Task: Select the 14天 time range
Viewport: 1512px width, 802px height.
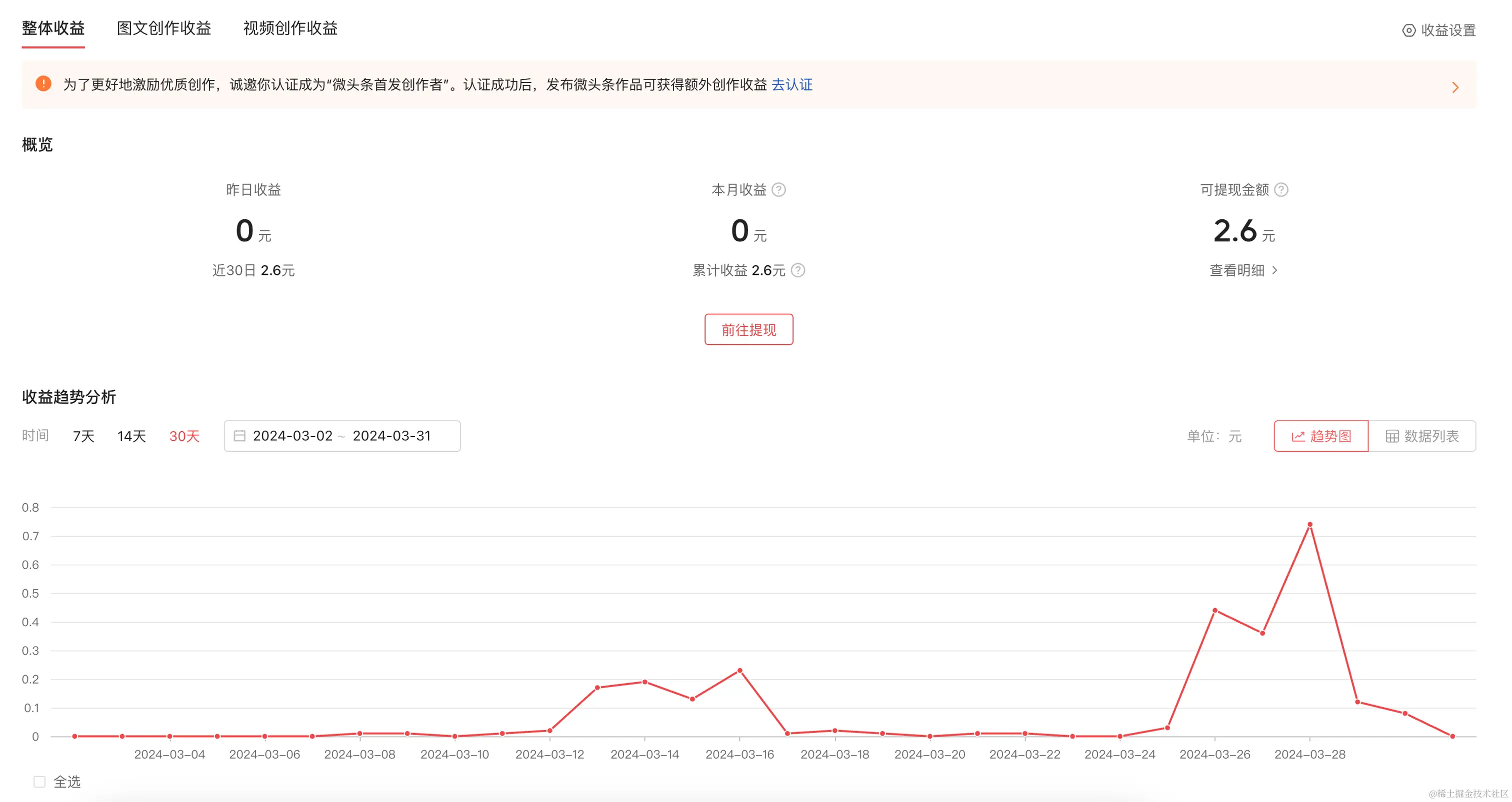Action: click(x=131, y=436)
